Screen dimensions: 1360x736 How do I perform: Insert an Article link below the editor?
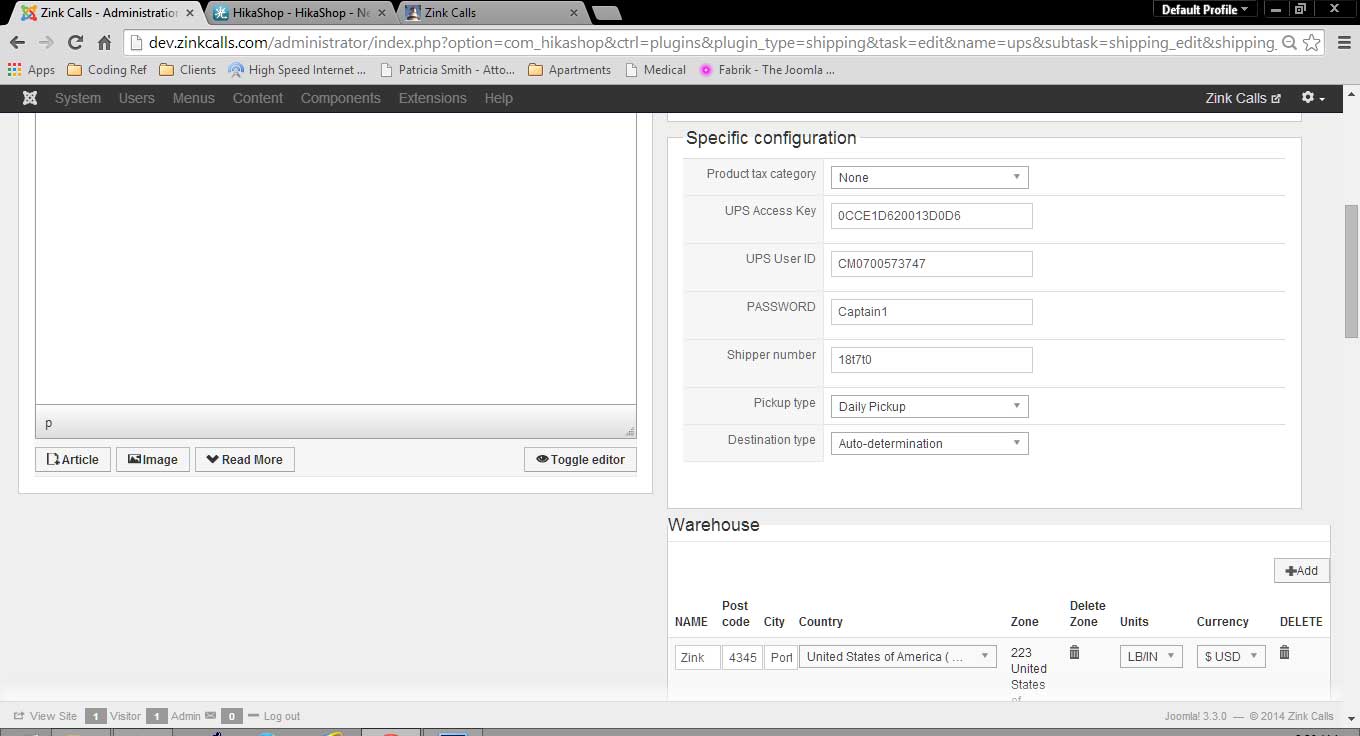coord(73,459)
